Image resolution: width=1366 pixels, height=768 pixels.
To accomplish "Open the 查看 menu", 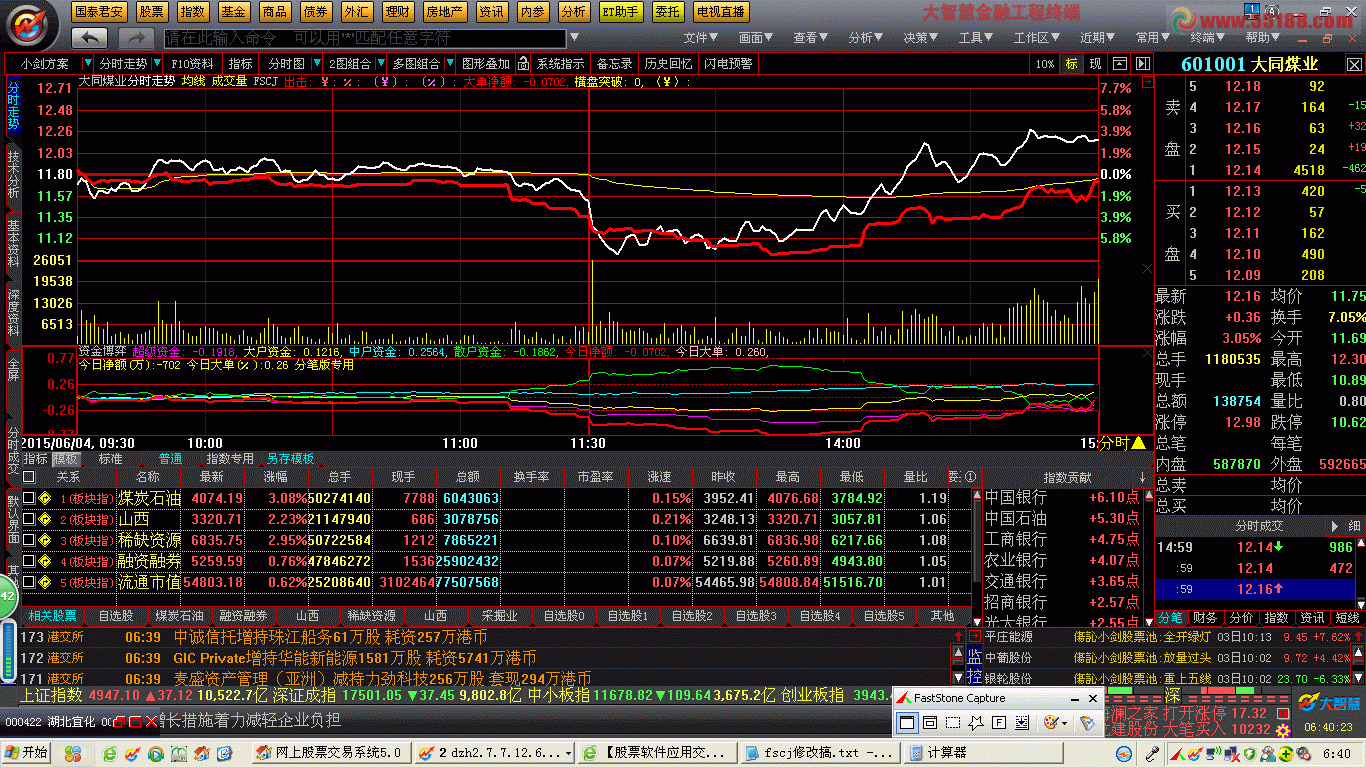I will [x=811, y=38].
